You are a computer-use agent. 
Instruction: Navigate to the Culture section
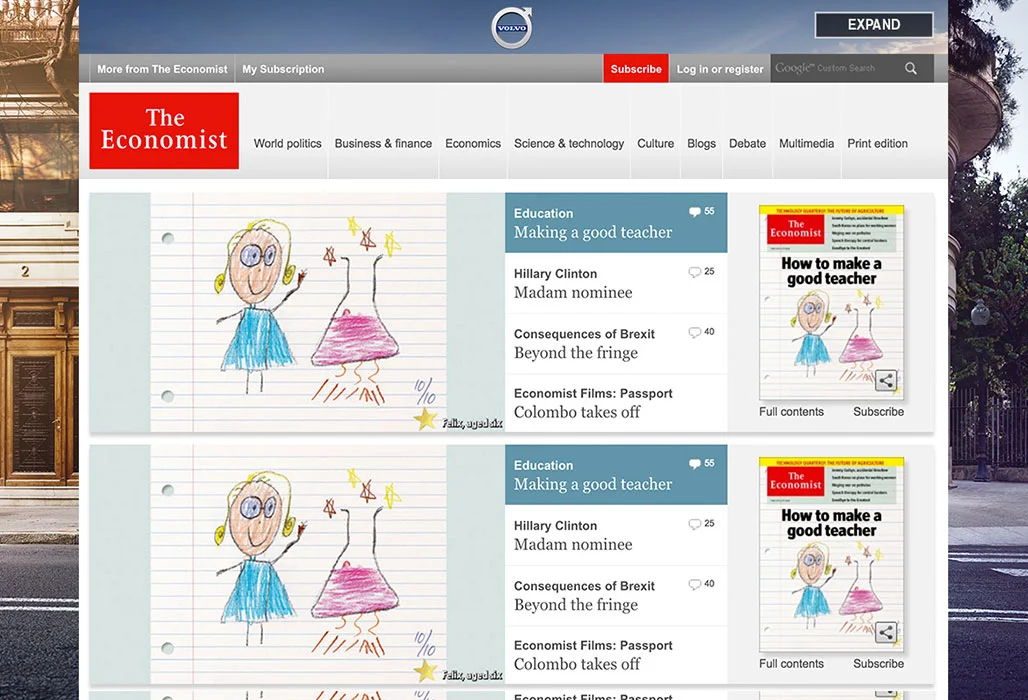pos(656,144)
